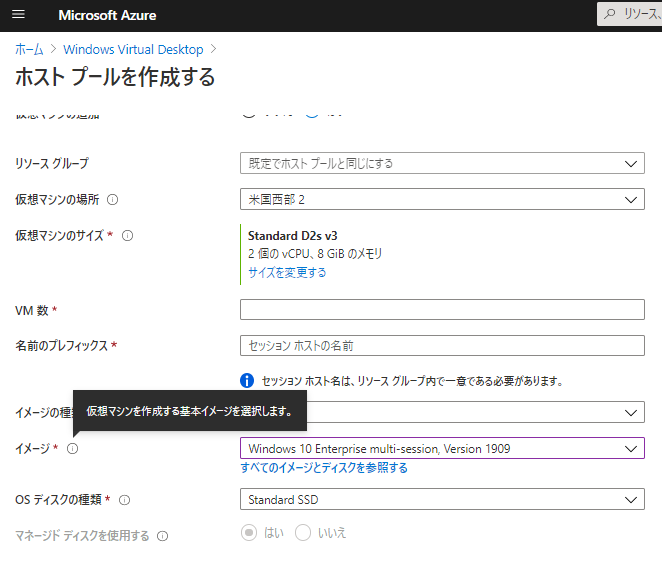The width and height of the screenshot is (662, 567).
Task: Click the セッション ホスト名 uniqueness notice text
Action: tap(412, 381)
